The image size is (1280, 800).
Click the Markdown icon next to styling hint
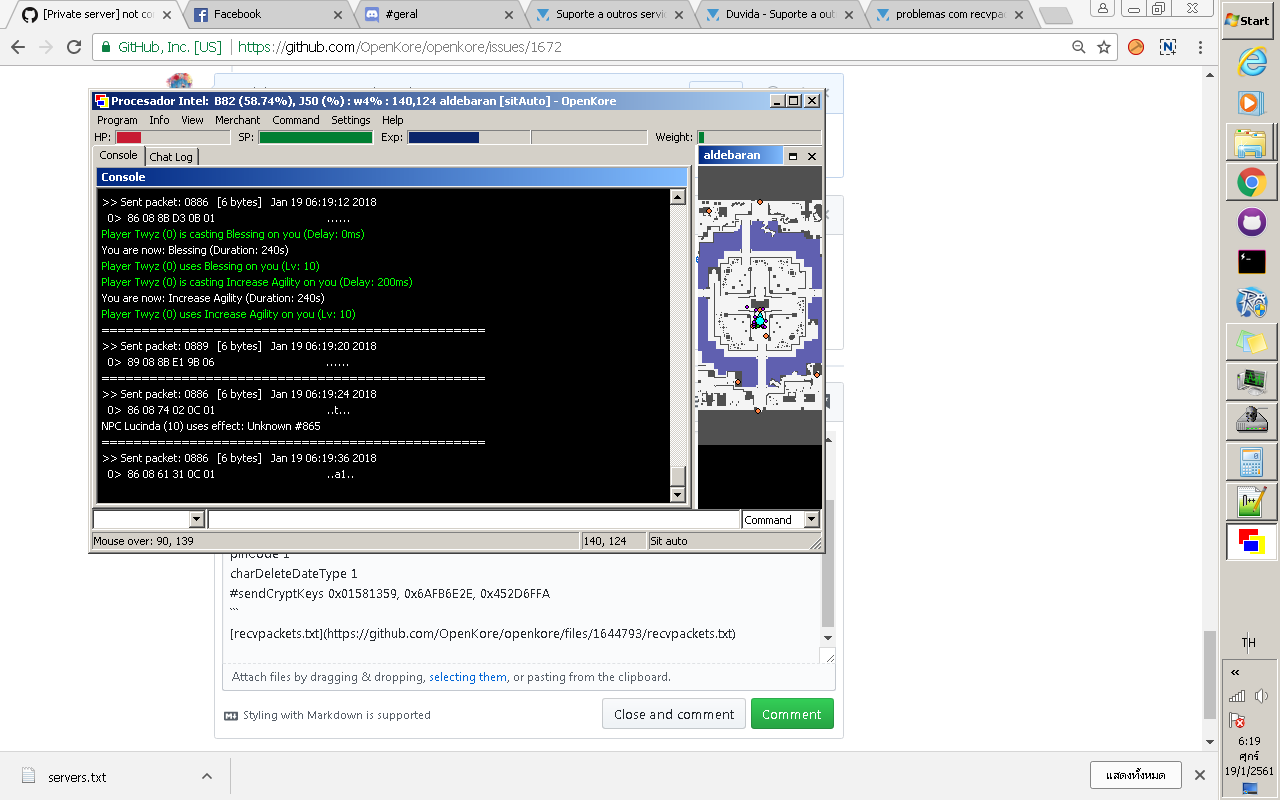click(x=231, y=714)
